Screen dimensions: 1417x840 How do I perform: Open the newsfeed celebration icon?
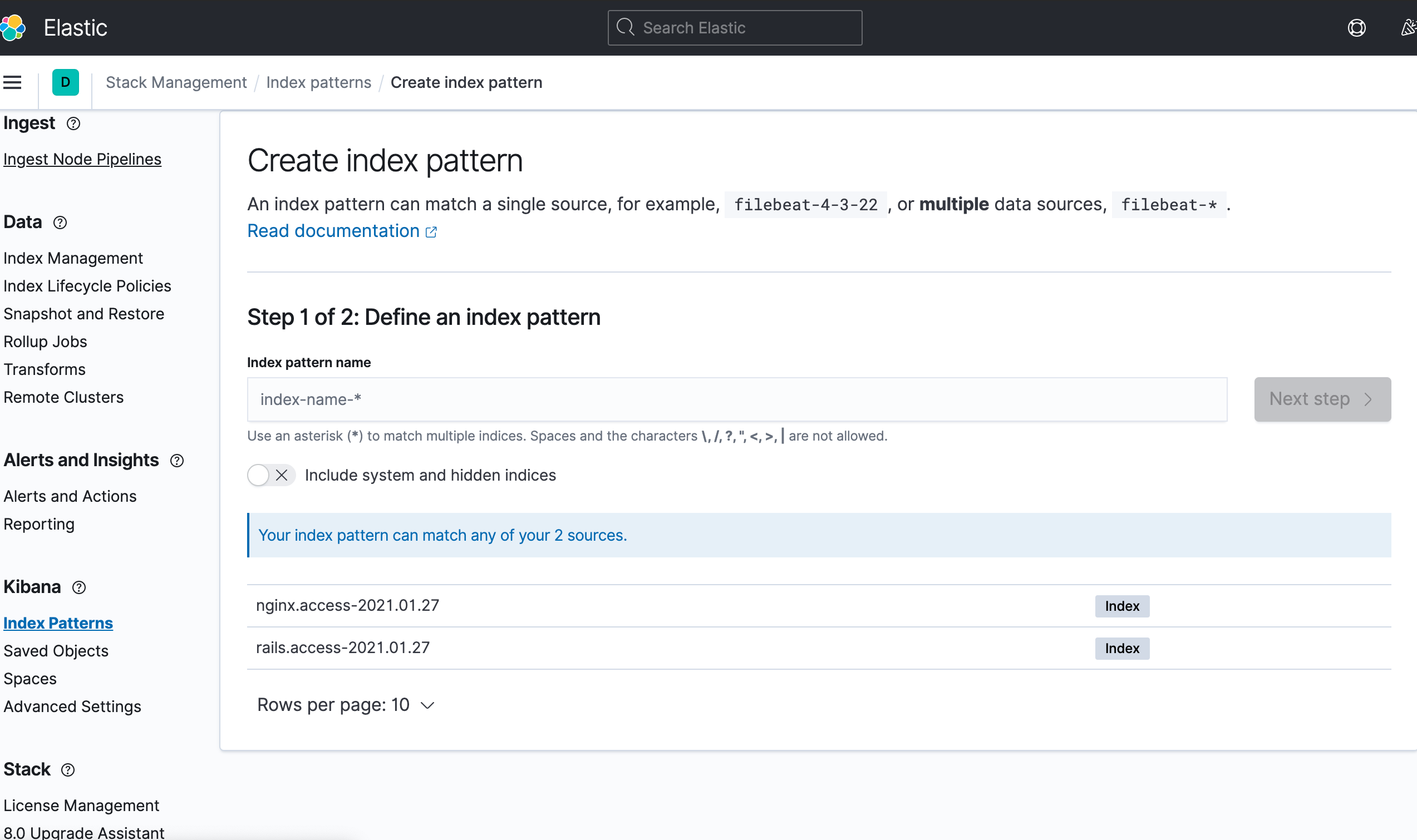1408,28
